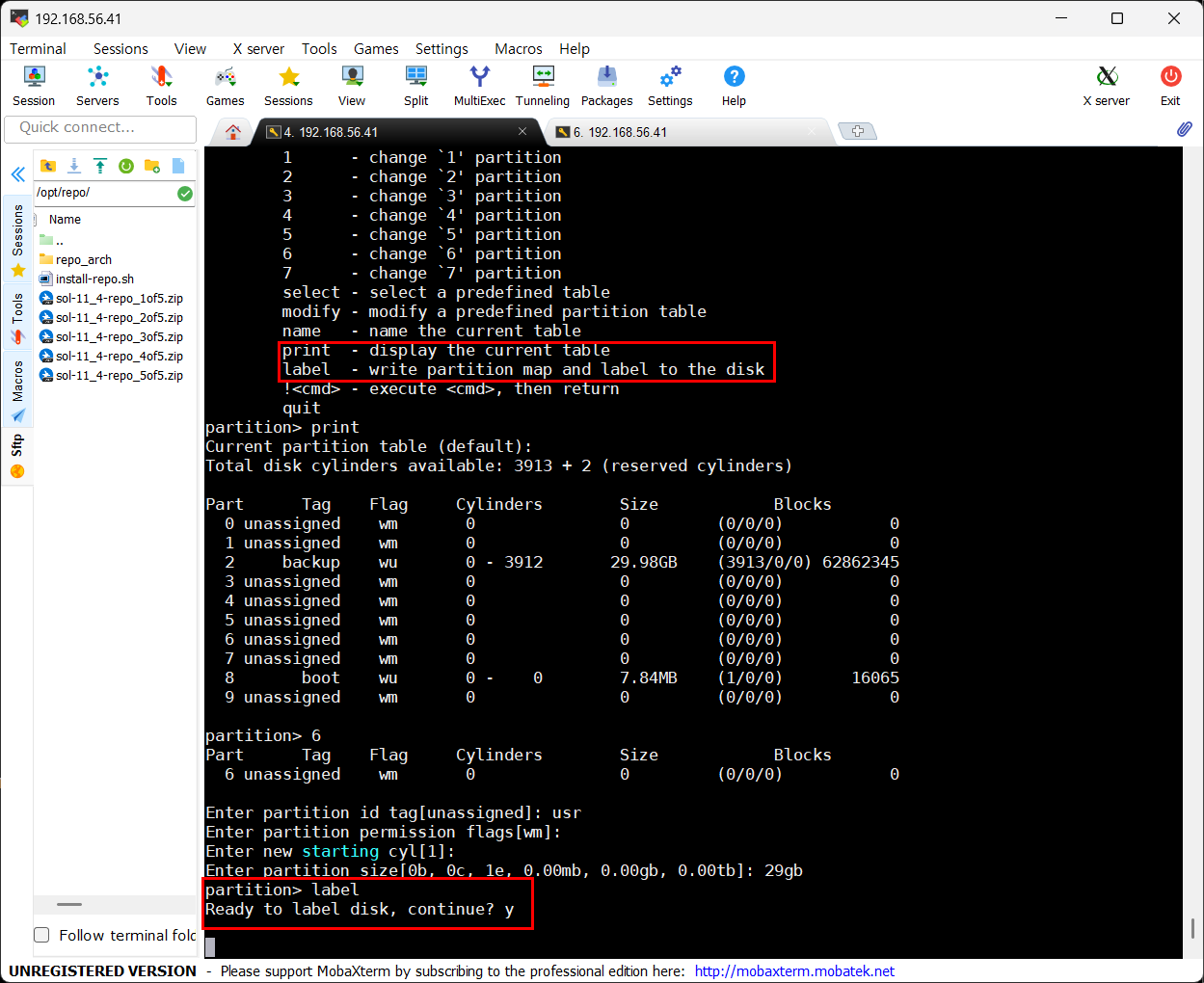This screenshot has height=983, width=1204.
Task: Create new file in SFTP panel
Action: 178,166
